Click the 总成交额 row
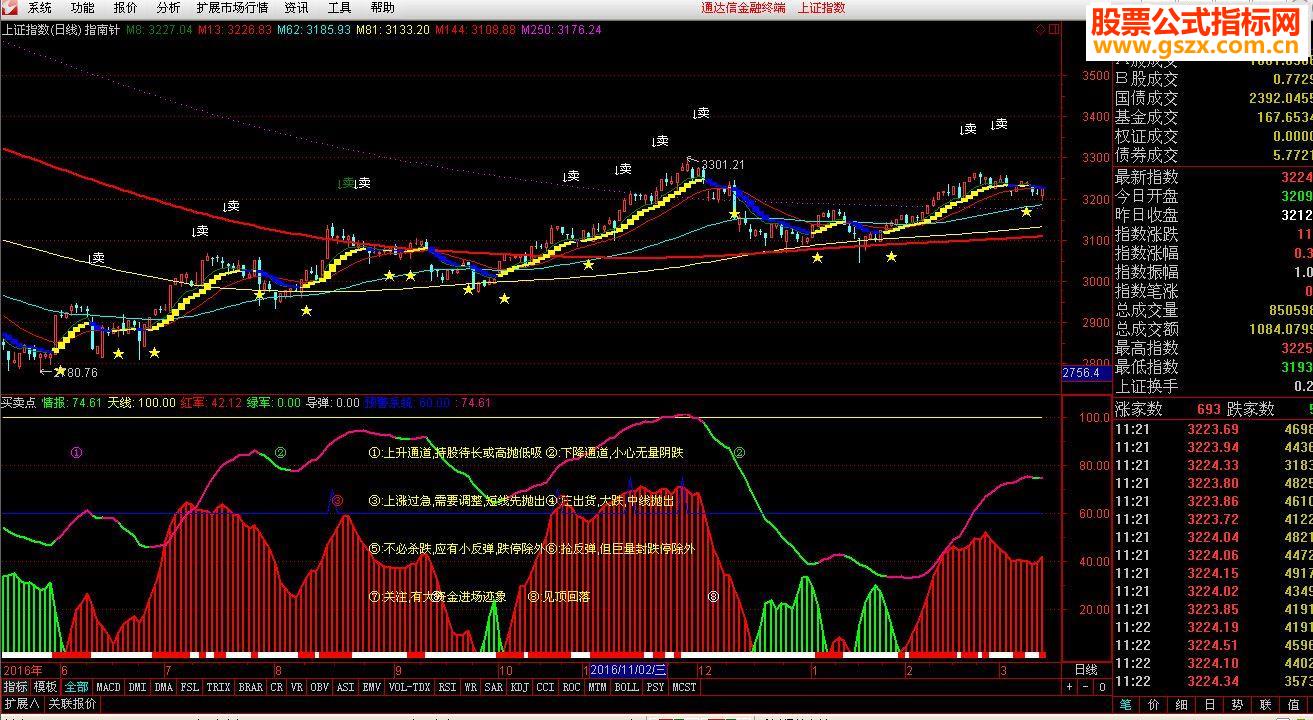Image resolution: width=1313 pixels, height=720 pixels. pos(1213,329)
